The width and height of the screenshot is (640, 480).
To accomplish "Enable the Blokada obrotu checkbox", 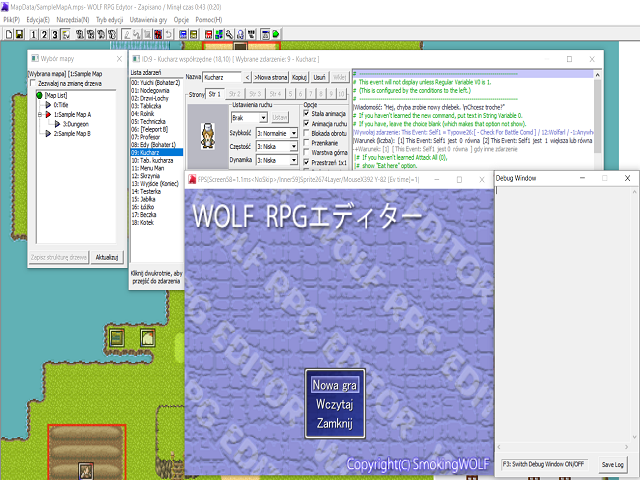I will click(x=307, y=133).
